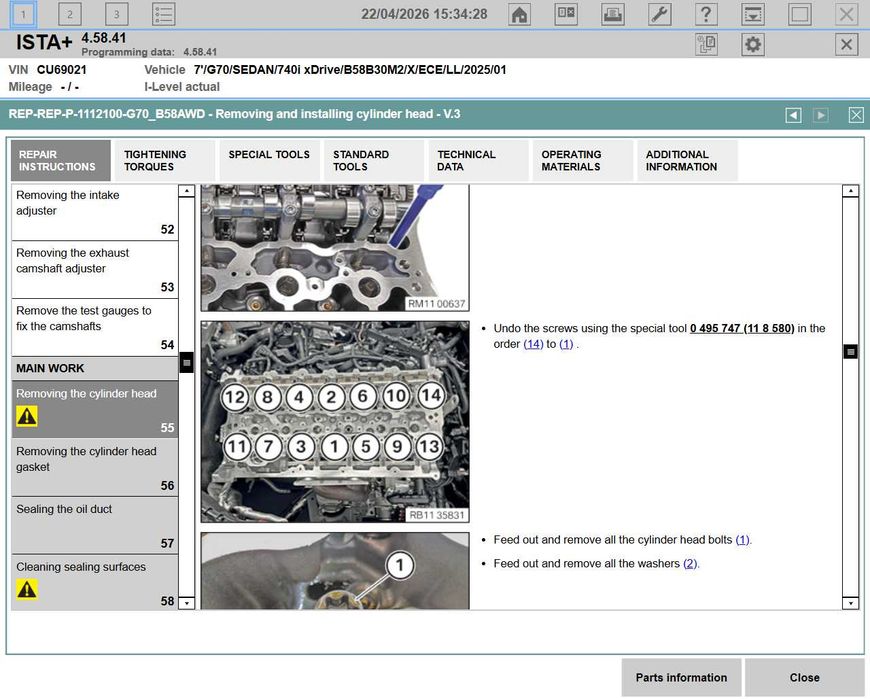Go to next document arrow icon

(x=821, y=115)
